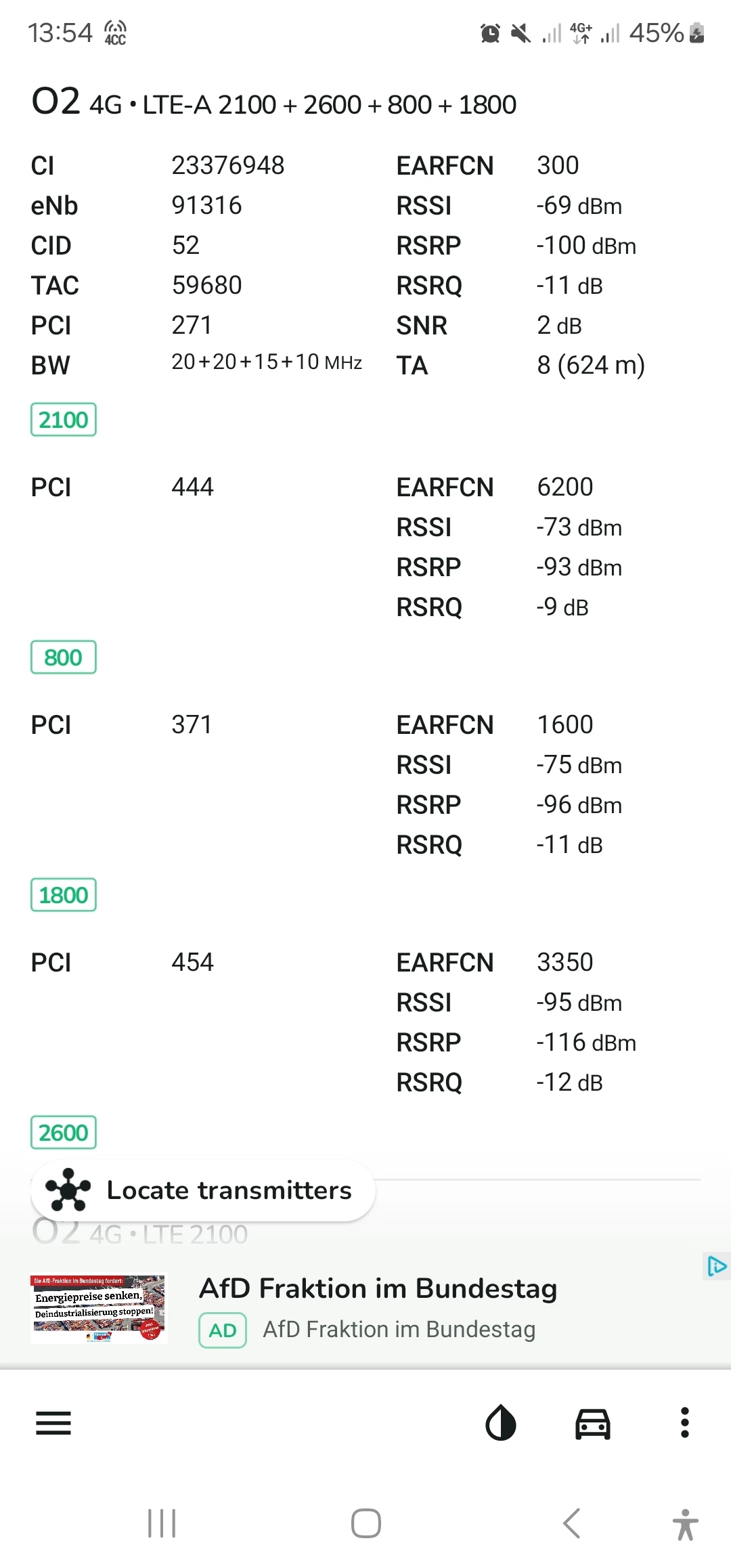Enable car driving mode
Viewport: 731px width, 1568px height.
[x=593, y=1422]
